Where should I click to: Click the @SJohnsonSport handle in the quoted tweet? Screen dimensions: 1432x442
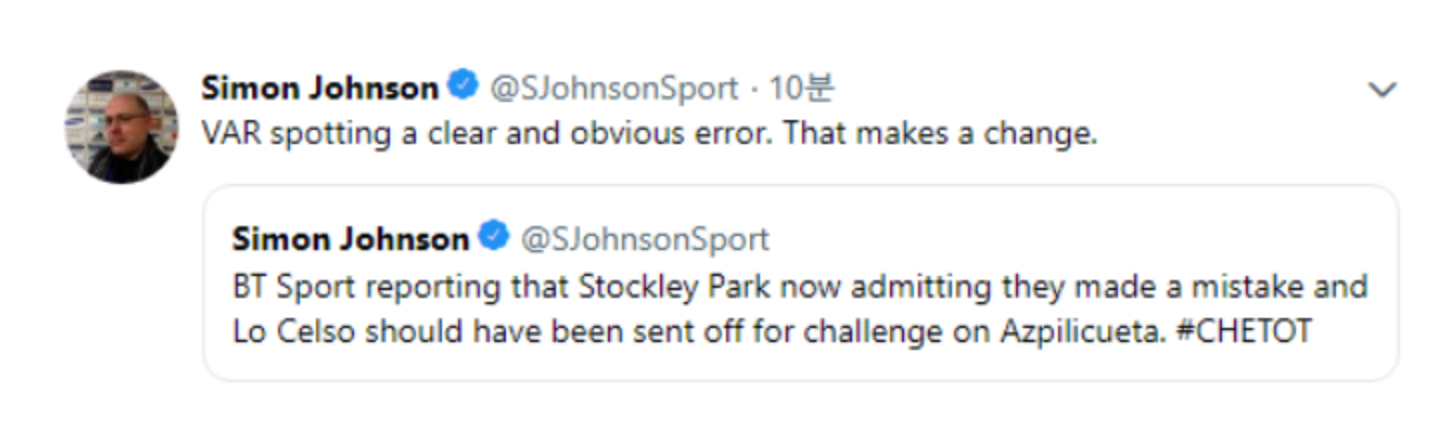[644, 239]
